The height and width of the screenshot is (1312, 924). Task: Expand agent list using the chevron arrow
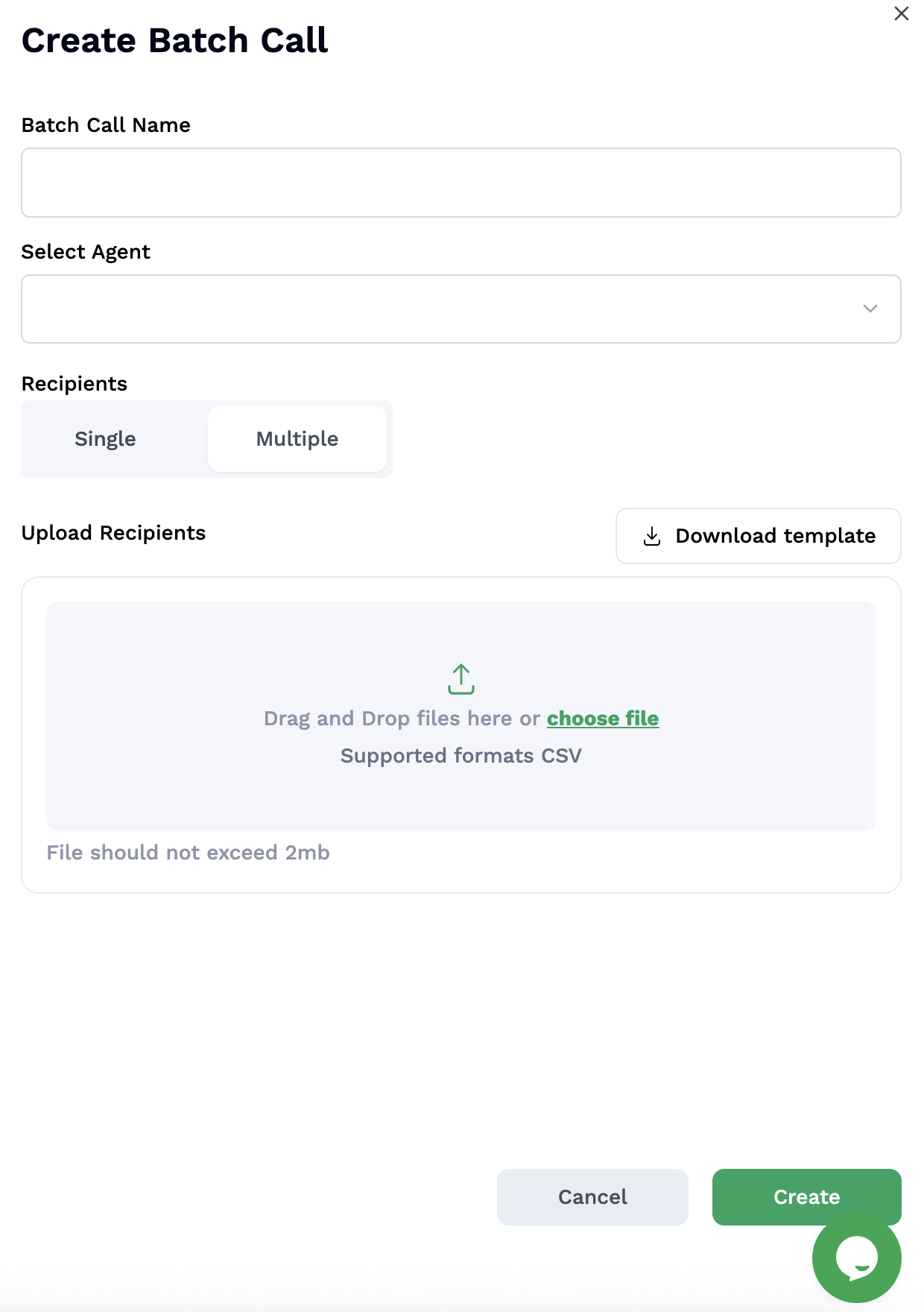coord(870,309)
